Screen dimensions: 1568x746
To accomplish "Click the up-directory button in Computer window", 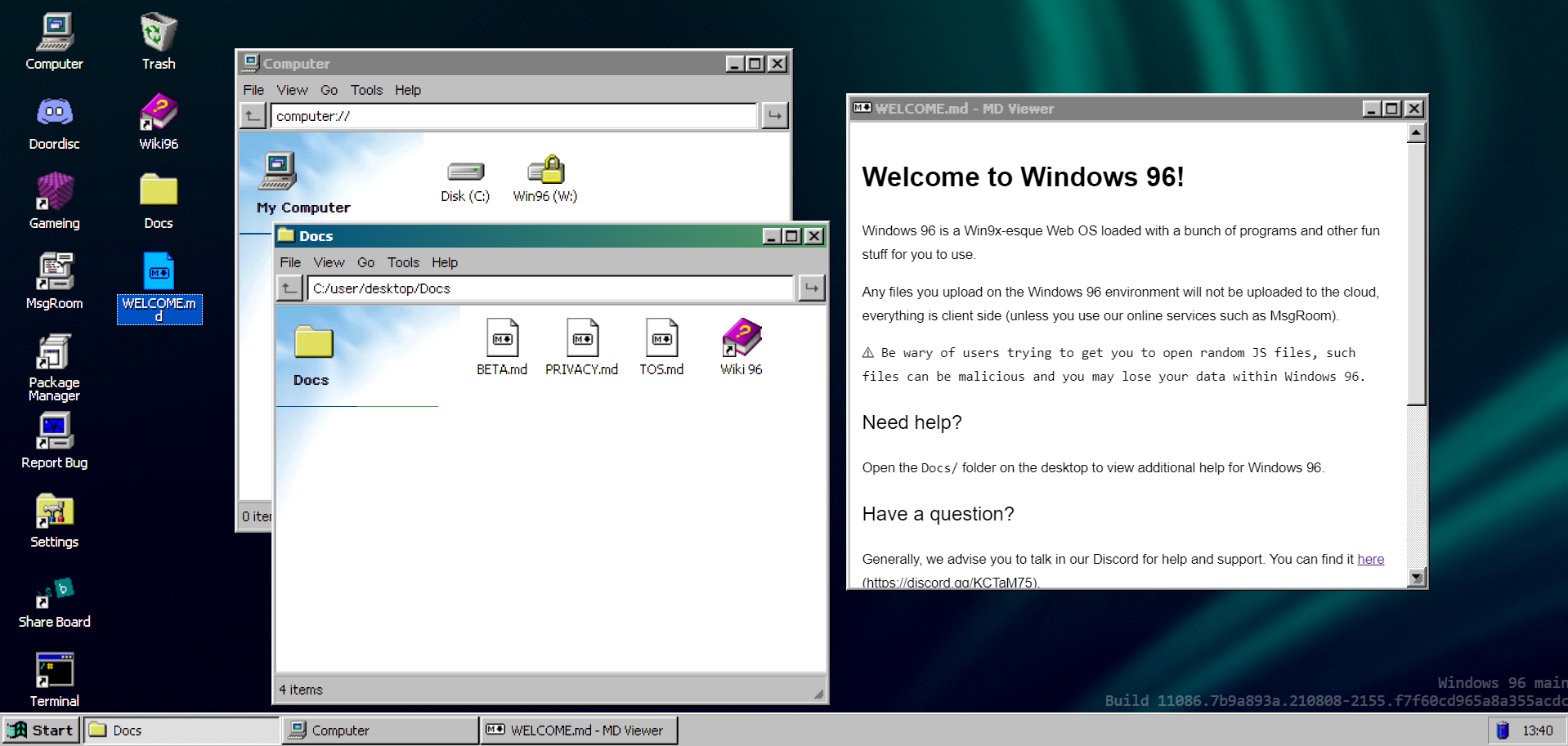I will (x=253, y=115).
